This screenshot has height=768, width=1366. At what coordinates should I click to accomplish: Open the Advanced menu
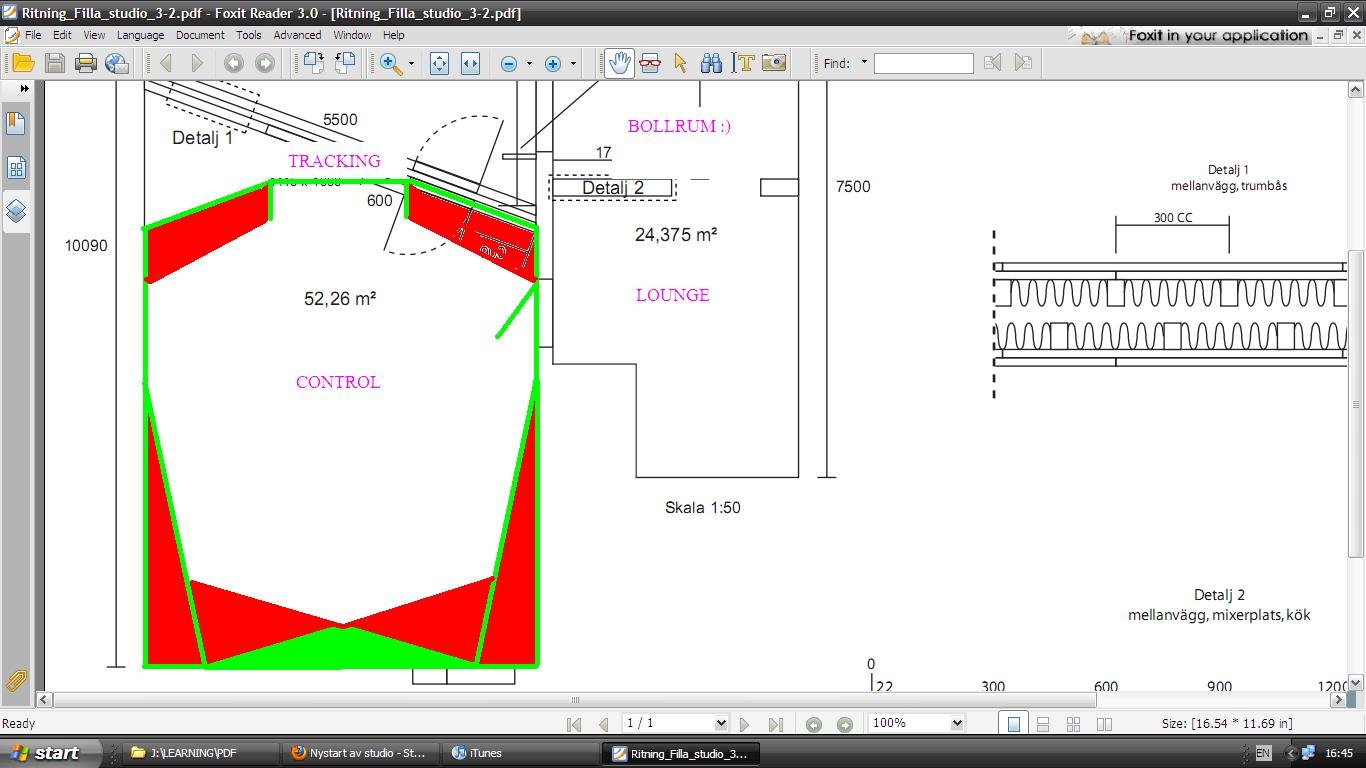click(x=297, y=35)
